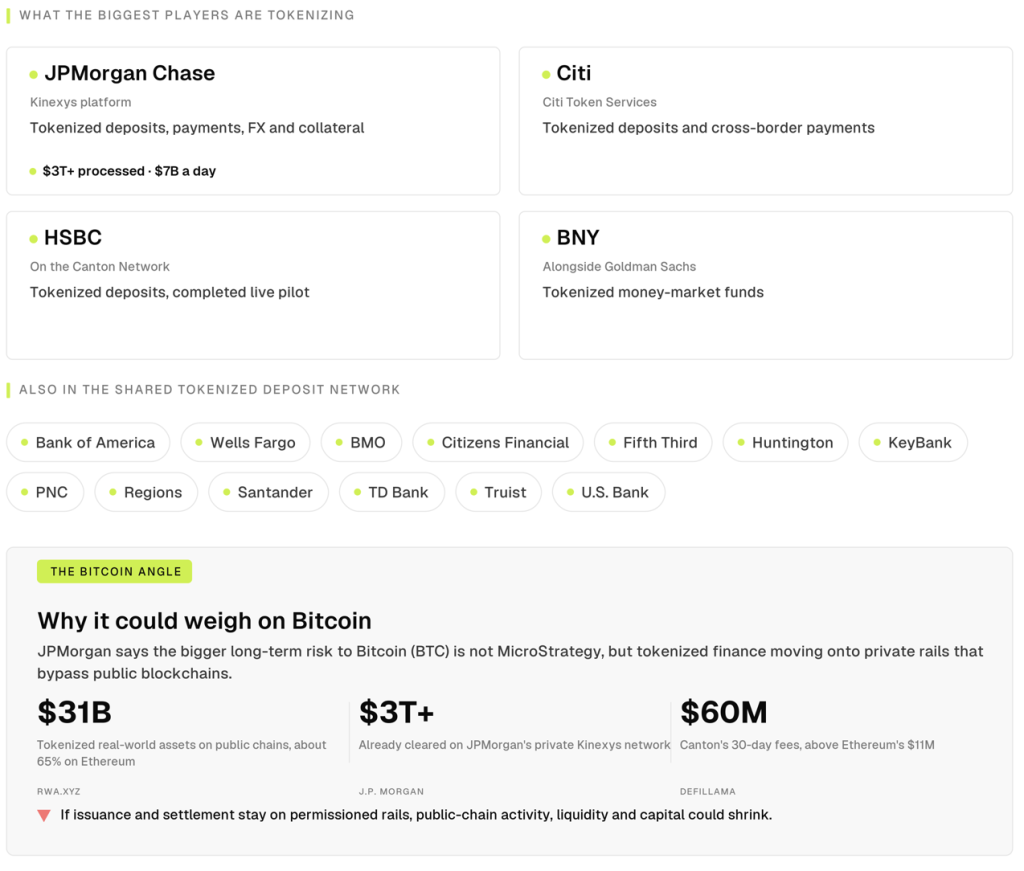This screenshot has height=871, width=1024.
Task: Click the J.P. MORGAN source label
Action: tap(391, 791)
